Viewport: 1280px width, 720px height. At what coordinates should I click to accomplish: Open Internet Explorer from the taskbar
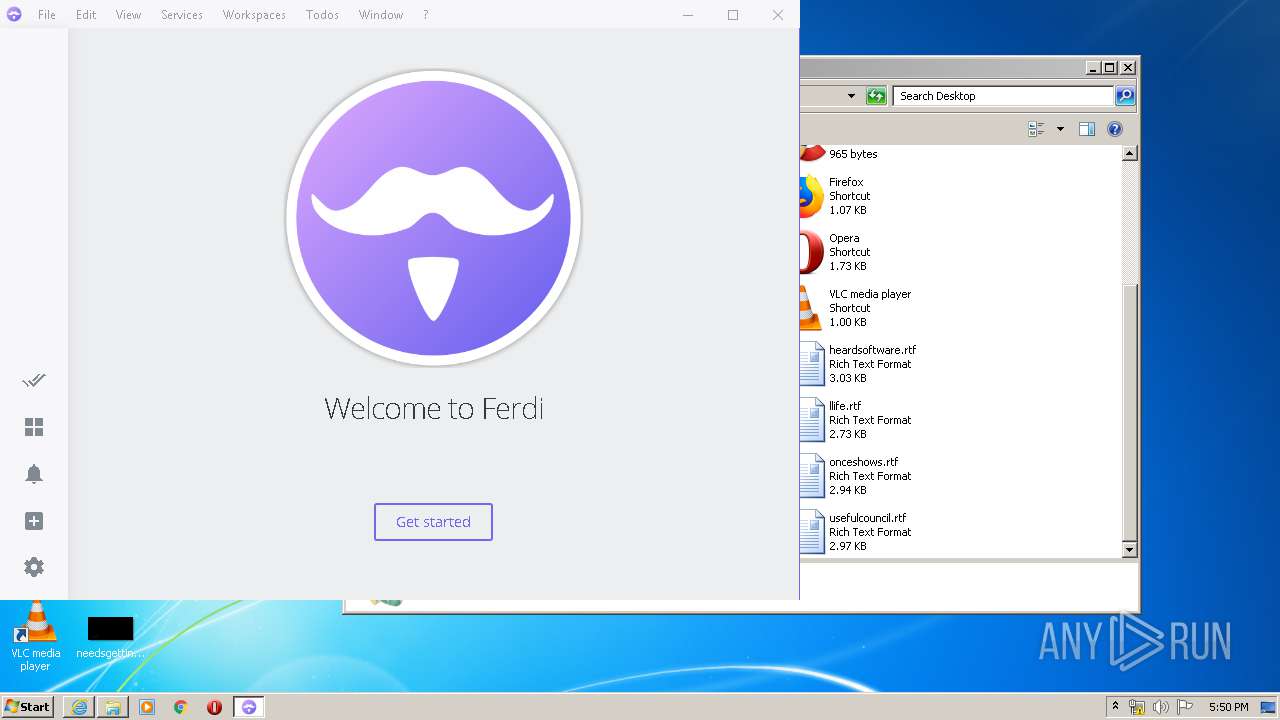79,707
